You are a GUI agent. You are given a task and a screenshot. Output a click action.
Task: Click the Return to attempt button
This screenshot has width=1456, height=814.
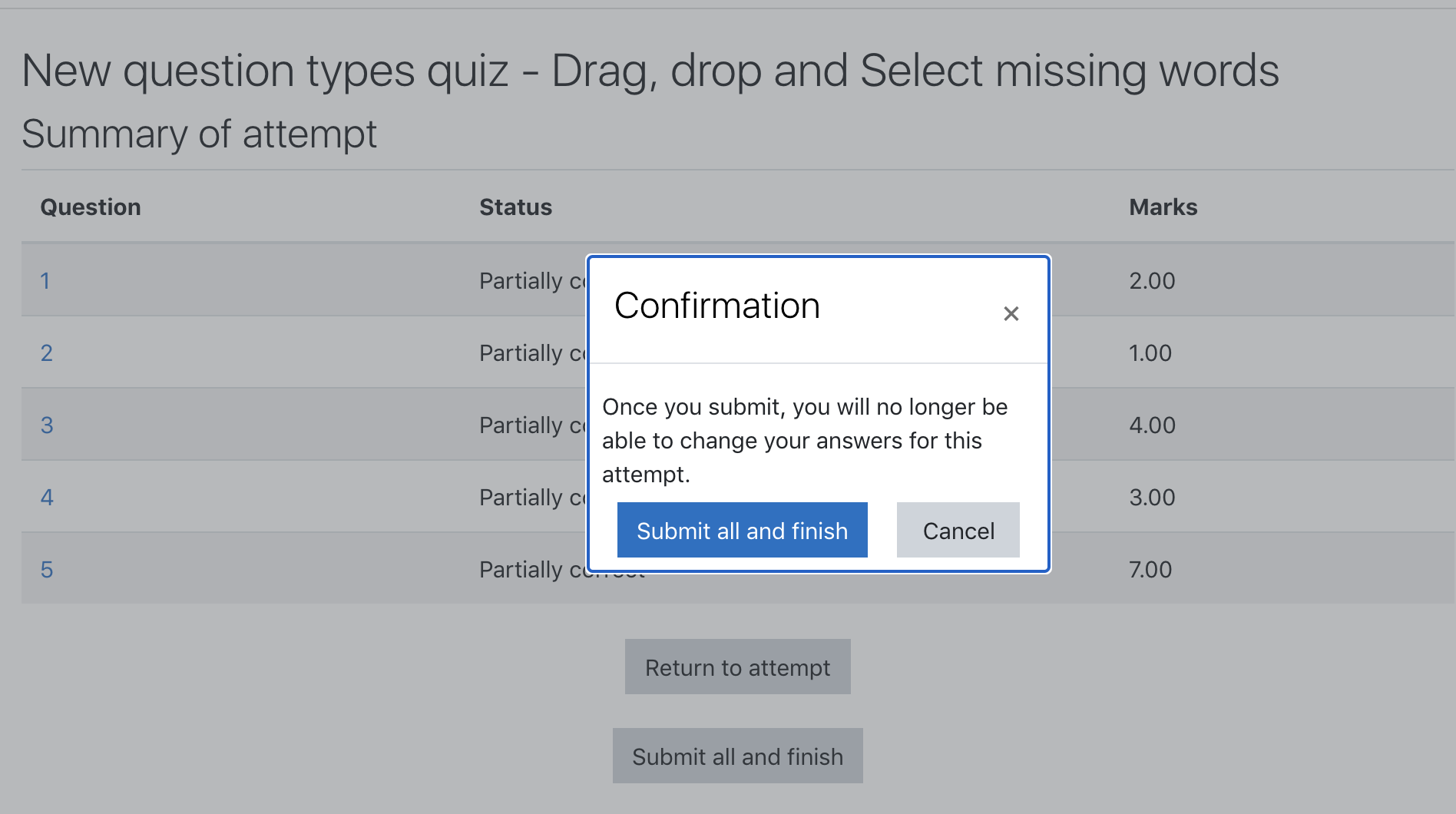click(x=737, y=667)
